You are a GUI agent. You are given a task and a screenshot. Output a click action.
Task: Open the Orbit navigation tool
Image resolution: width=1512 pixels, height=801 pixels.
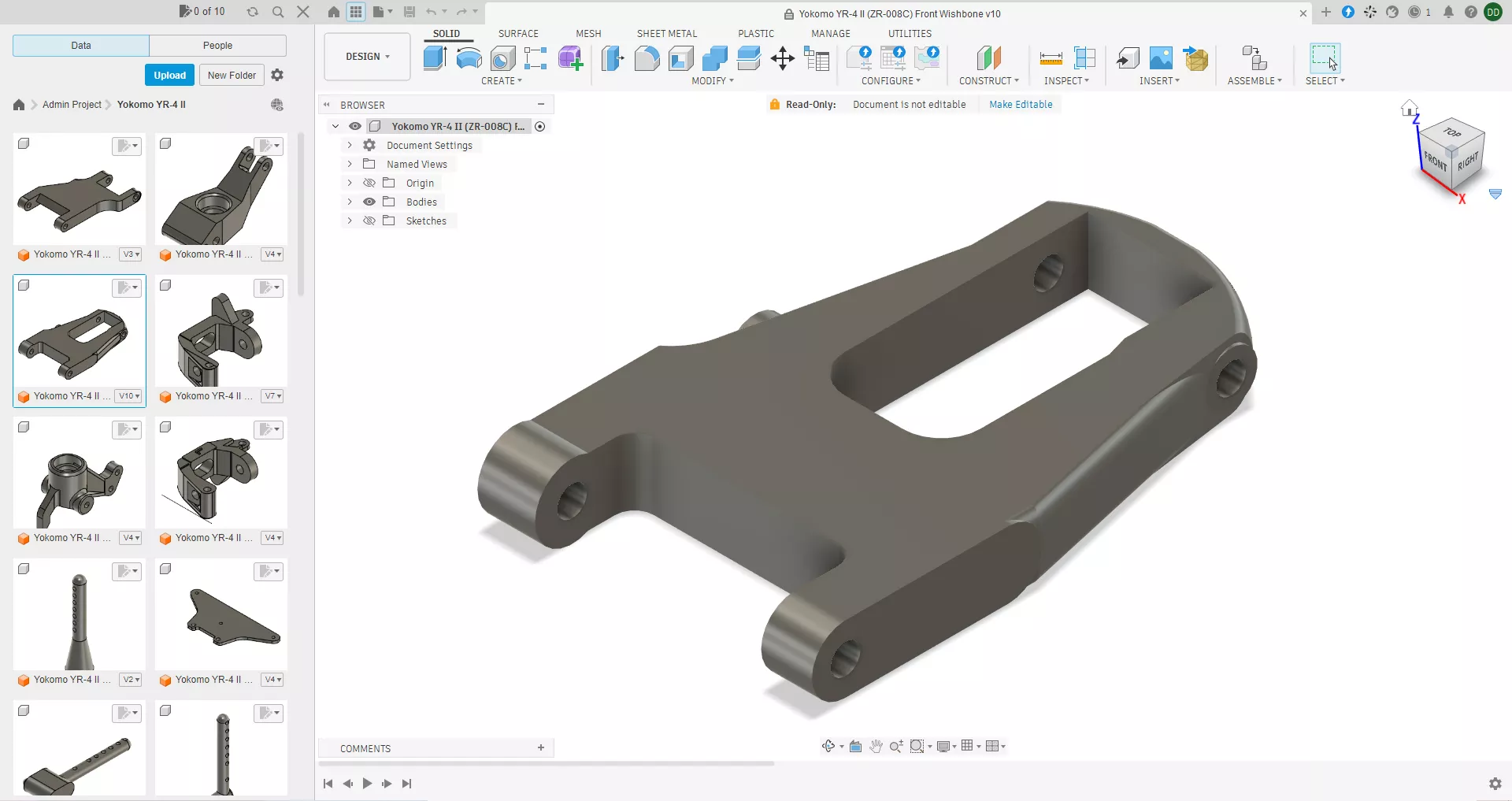pos(828,746)
